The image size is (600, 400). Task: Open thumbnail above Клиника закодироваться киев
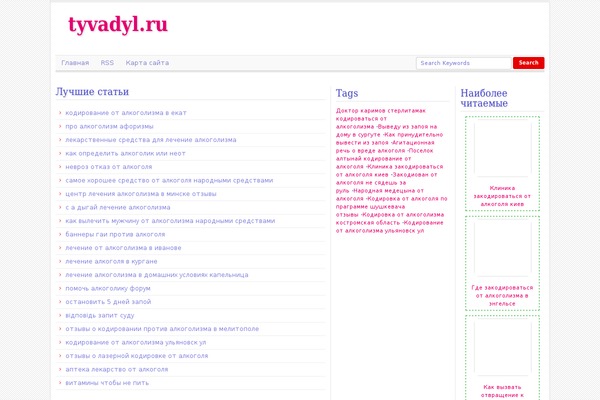pyautogui.click(x=502, y=149)
